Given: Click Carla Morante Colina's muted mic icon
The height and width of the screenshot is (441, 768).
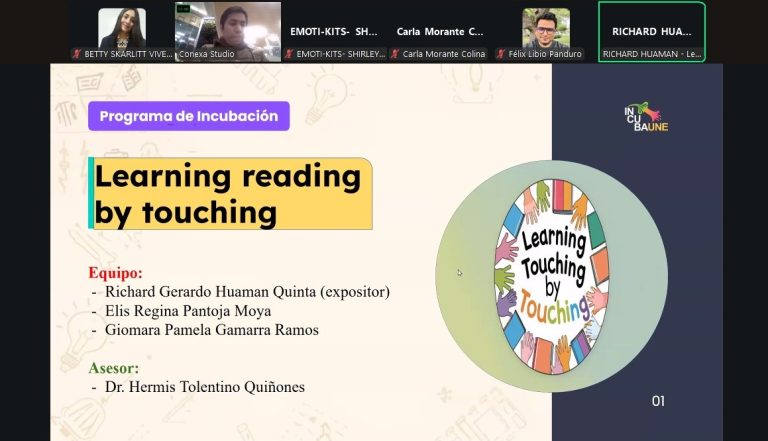Looking at the screenshot, I should [x=396, y=54].
